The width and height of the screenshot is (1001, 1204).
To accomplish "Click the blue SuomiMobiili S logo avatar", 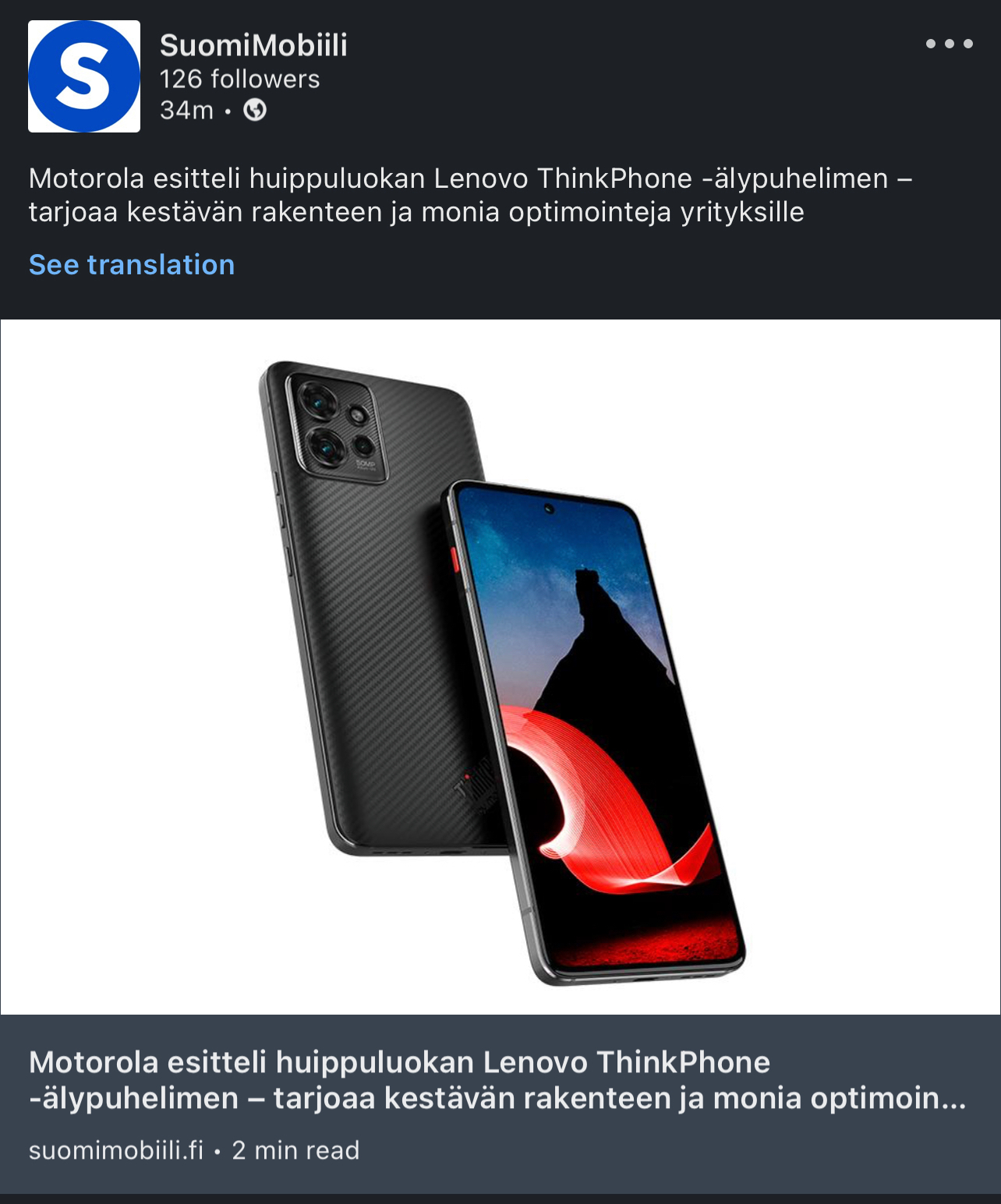I will 84,76.
